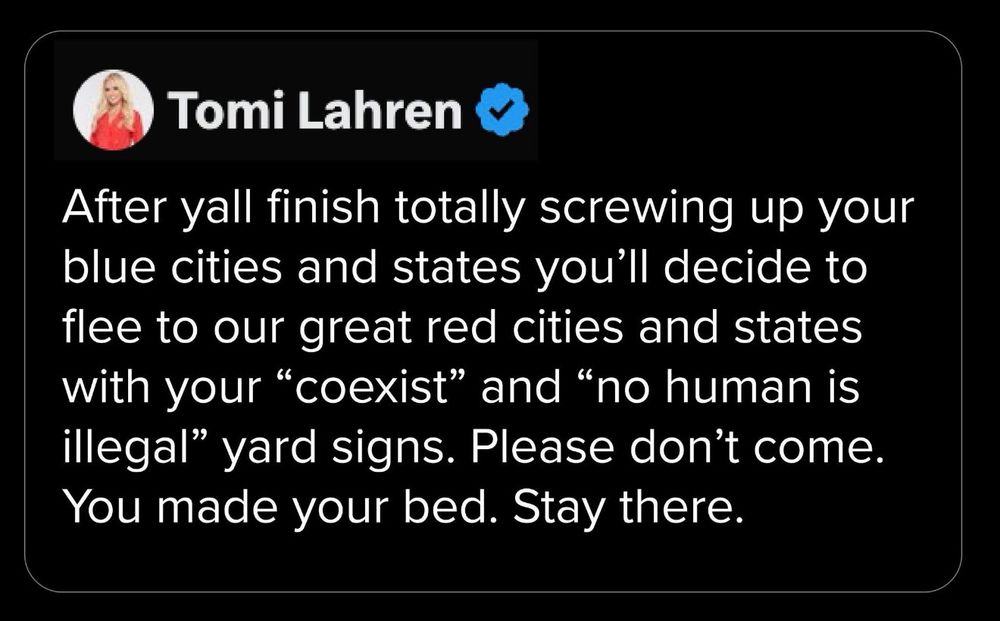Click the surname "Lahren" in header
The width and height of the screenshot is (1000, 621).
coord(380,110)
